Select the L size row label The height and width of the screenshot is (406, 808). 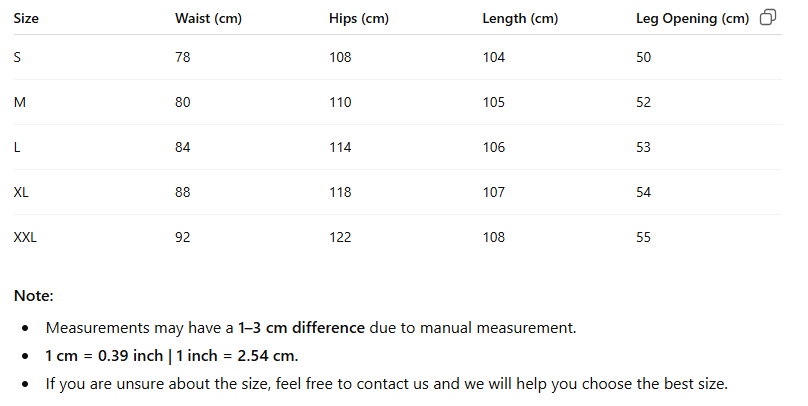coord(17,147)
